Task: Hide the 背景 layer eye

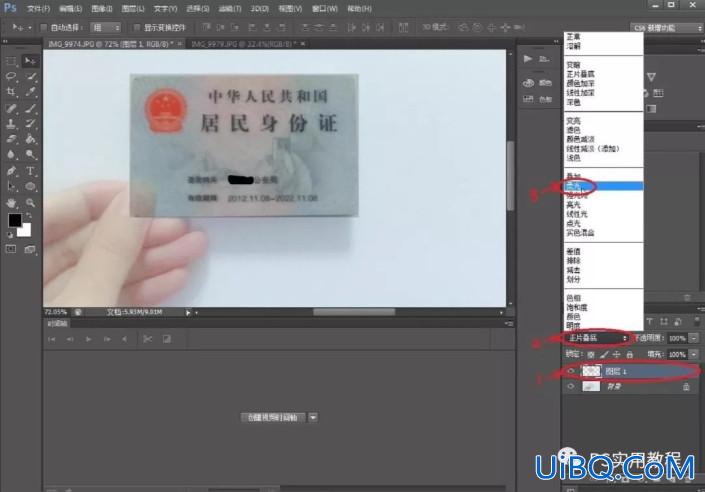Action: pos(571,386)
